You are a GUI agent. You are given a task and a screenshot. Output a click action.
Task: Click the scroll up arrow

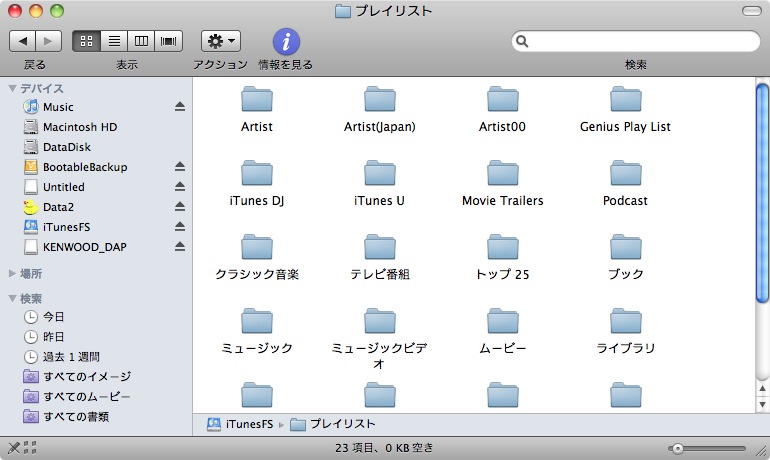[762, 389]
